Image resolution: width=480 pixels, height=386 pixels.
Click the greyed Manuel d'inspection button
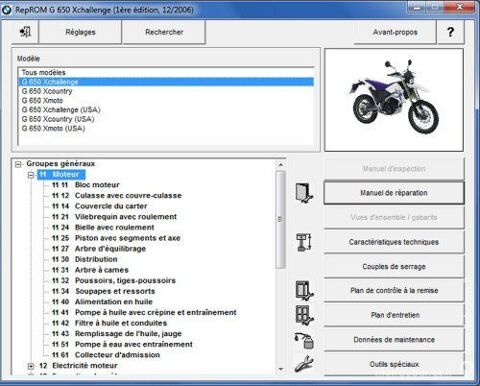394,169
